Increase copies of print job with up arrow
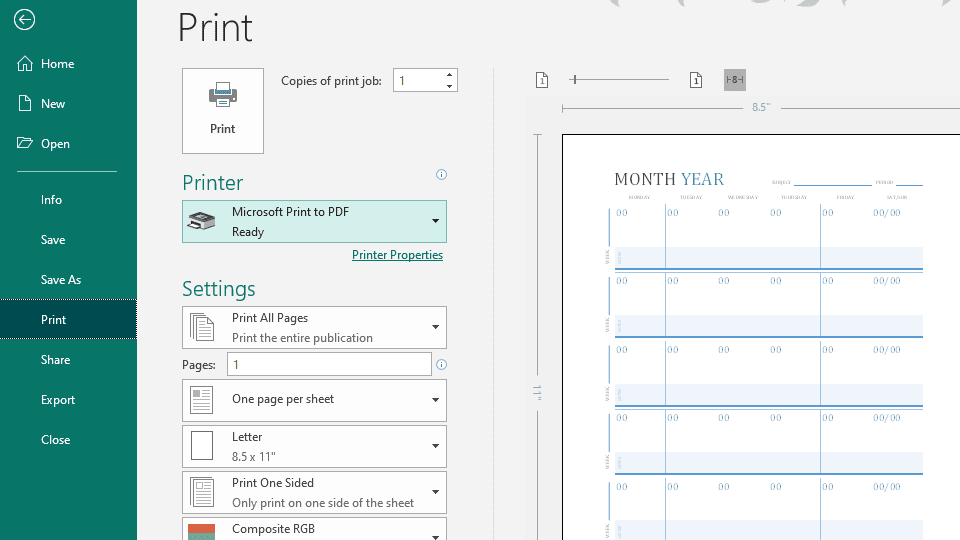The width and height of the screenshot is (960, 540). pyautogui.click(x=450, y=75)
